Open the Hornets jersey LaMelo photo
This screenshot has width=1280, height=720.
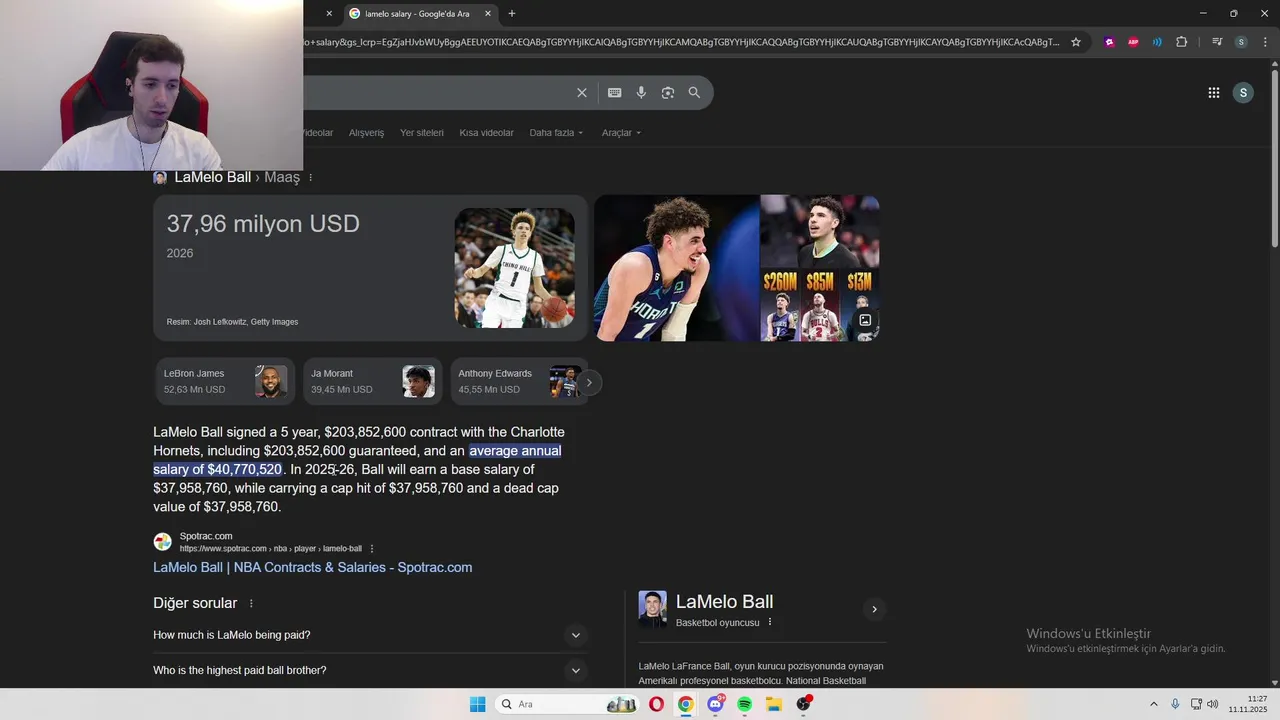point(677,268)
